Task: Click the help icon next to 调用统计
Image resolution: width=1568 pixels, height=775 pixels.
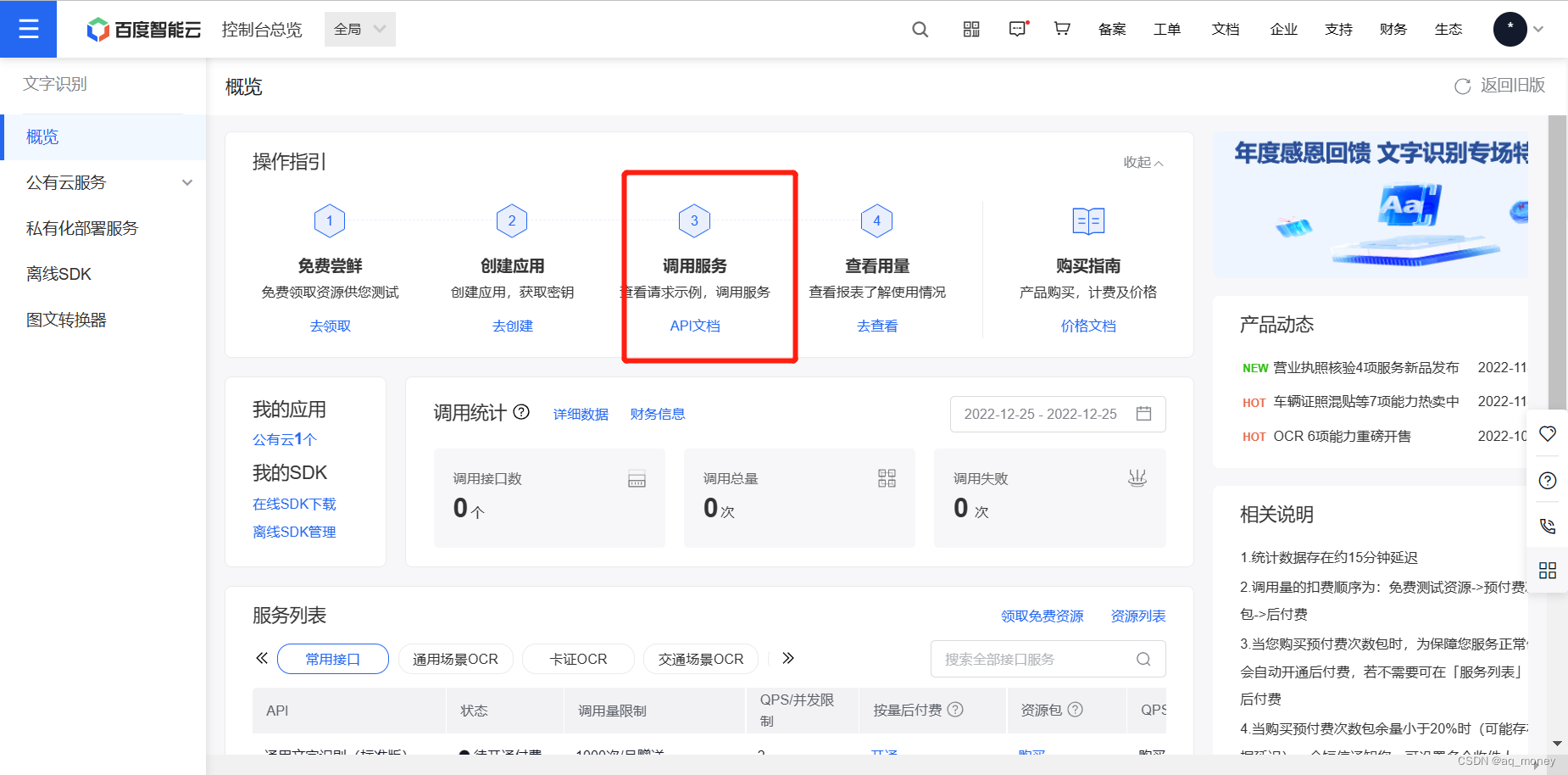Action: pyautogui.click(x=521, y=413)
